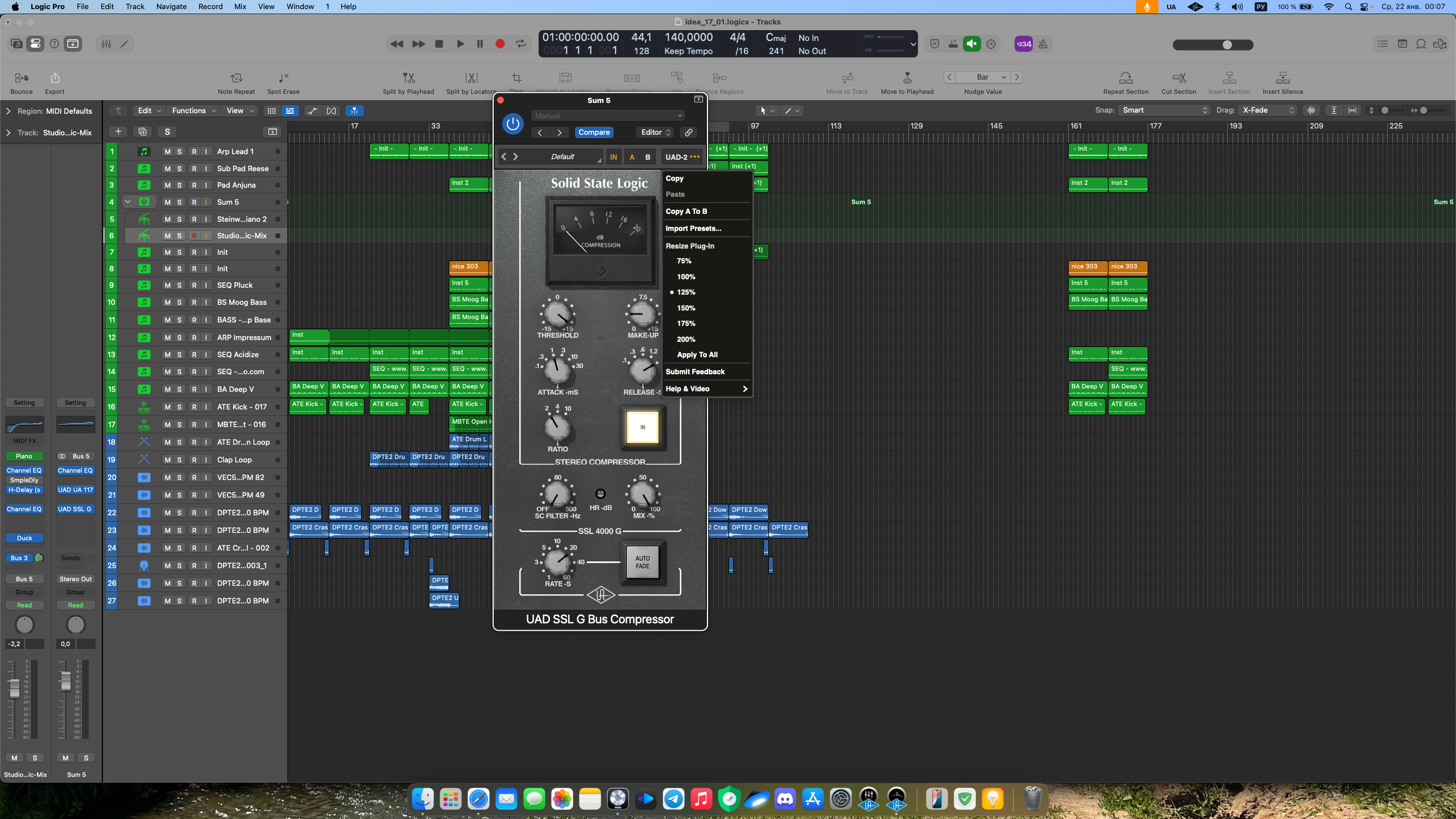Click the Help & Video menu item
This screenshot has height=819, width=1456.
(x=688, y=388)
